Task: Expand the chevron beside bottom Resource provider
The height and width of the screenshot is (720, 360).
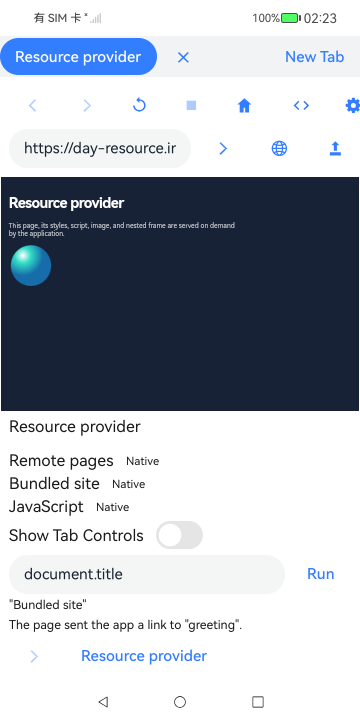Action: point(34,656)
